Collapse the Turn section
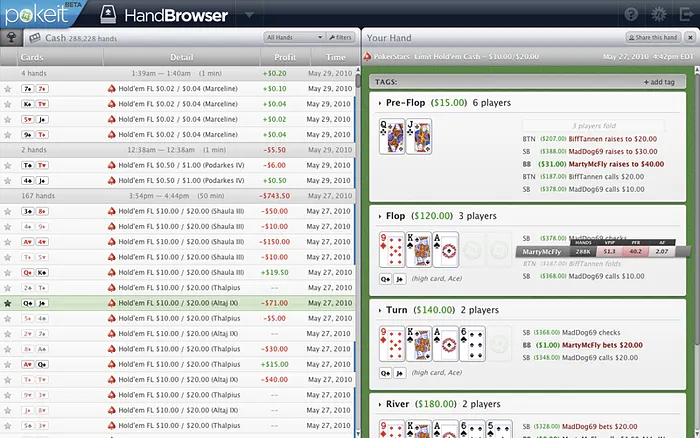The width and height of the screenshot is (700, 438). [x=380, y=310]
